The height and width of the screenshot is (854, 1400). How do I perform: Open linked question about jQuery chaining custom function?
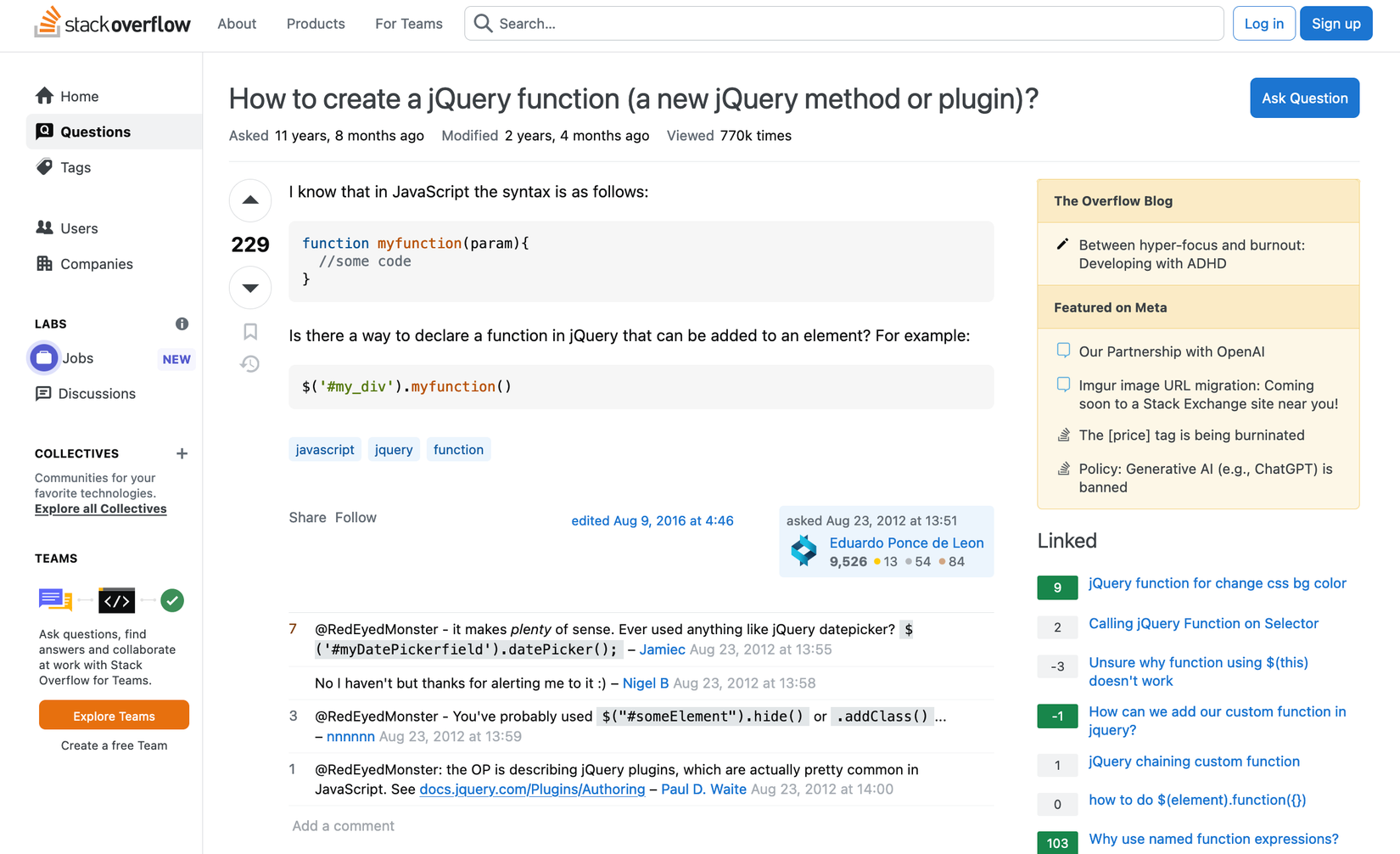click(1194, 761)
